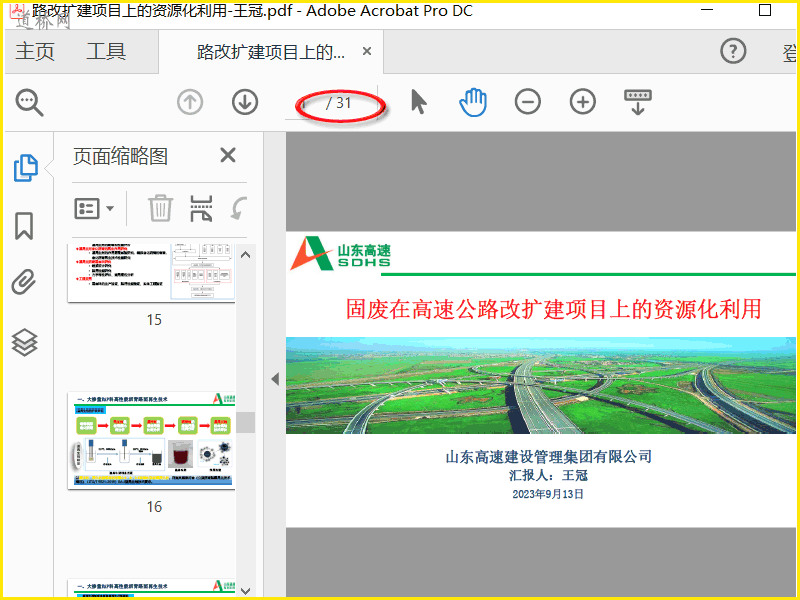Viewport: 800px width, 600px height.
Task: Activate the hand pan tool
Action: [x=473, y=102]
